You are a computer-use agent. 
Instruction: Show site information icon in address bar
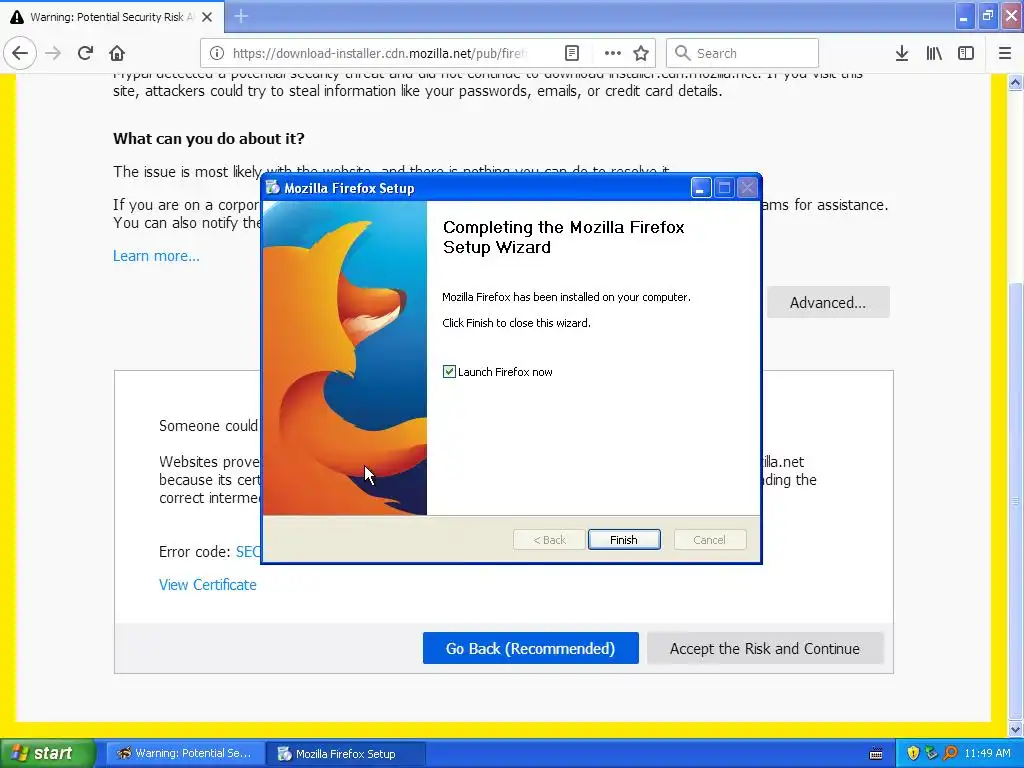point(217,53)
